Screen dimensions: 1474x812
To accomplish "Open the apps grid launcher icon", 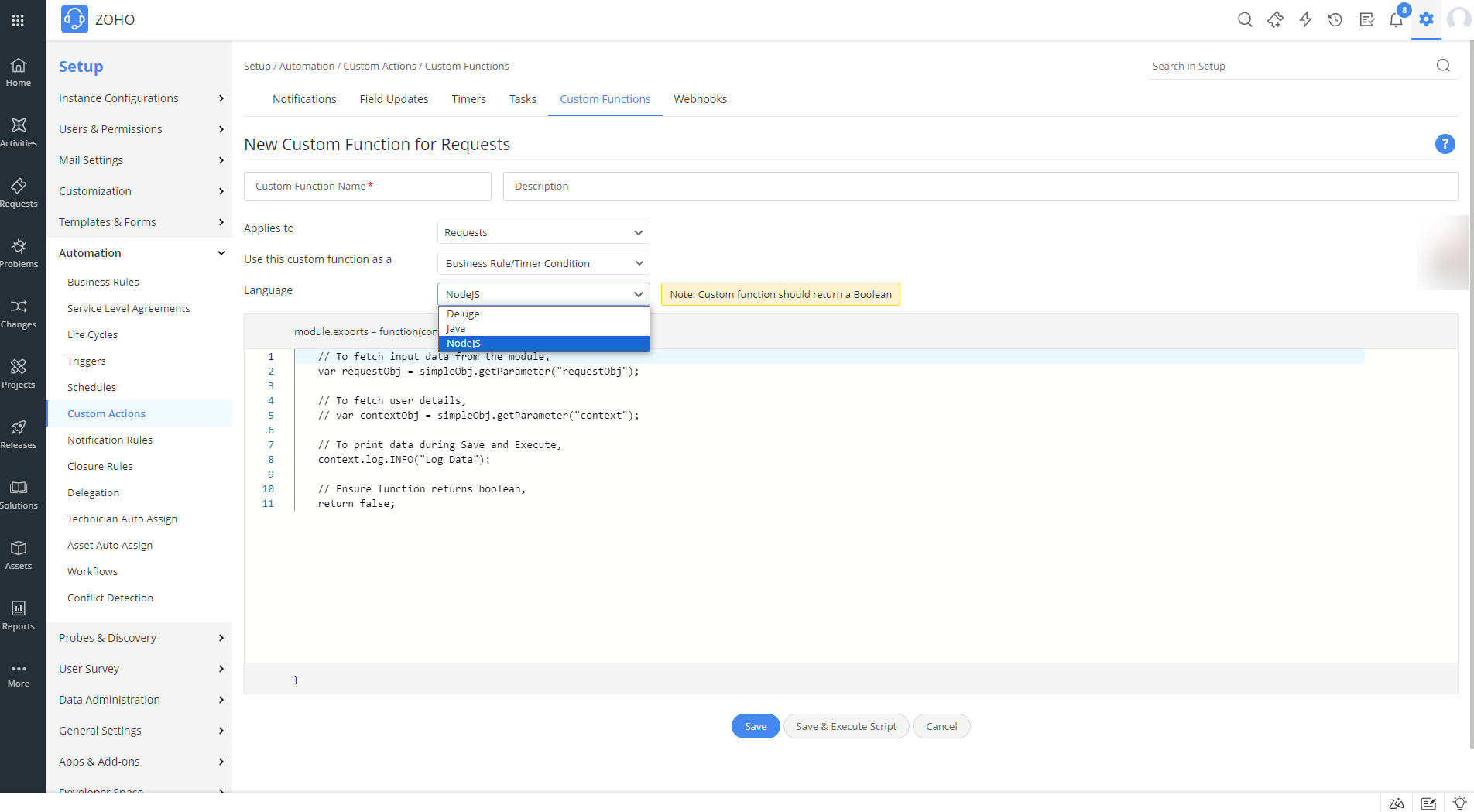I will point(18,20).
